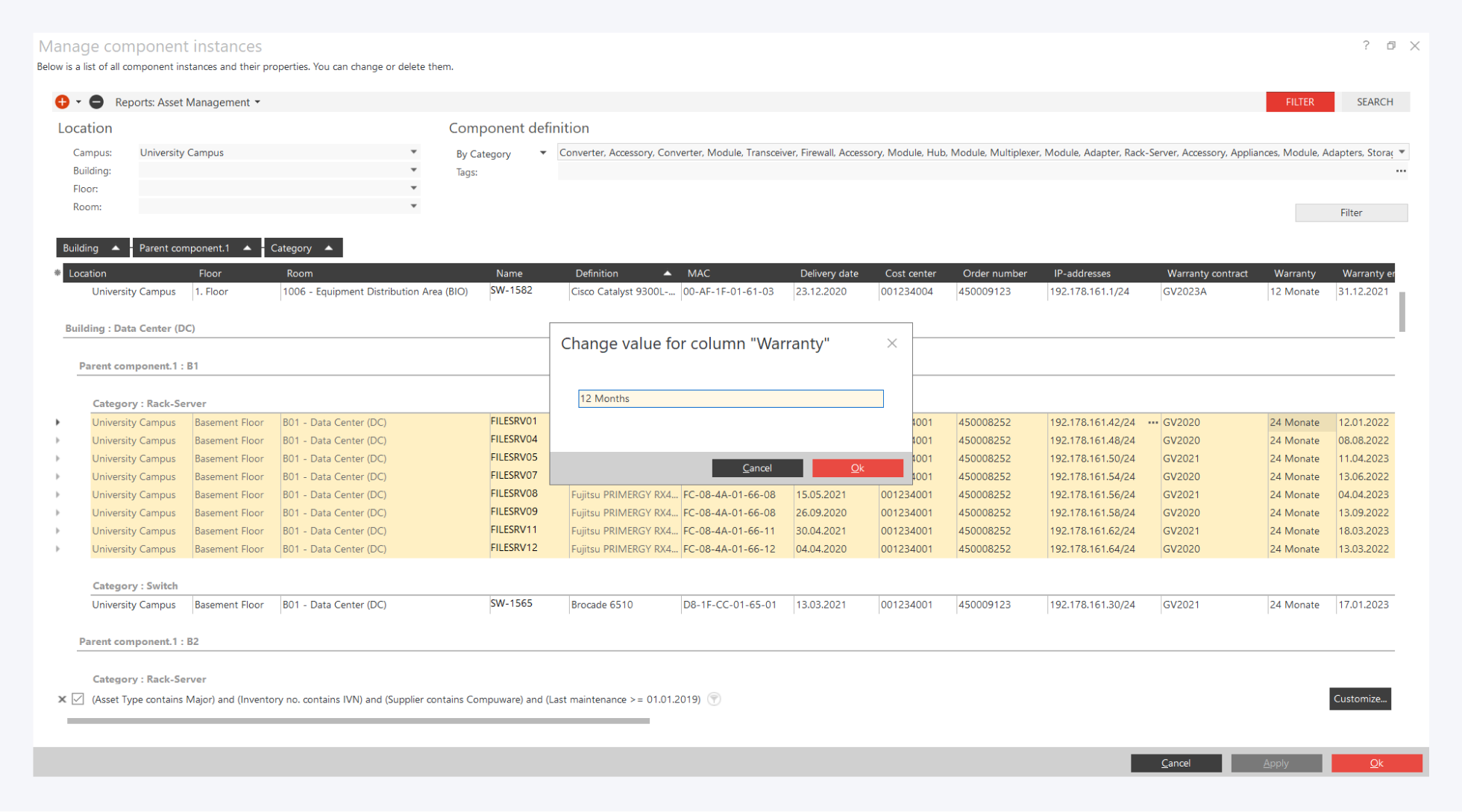Uncheck the active filter expression checkbox

pos(78,699)
